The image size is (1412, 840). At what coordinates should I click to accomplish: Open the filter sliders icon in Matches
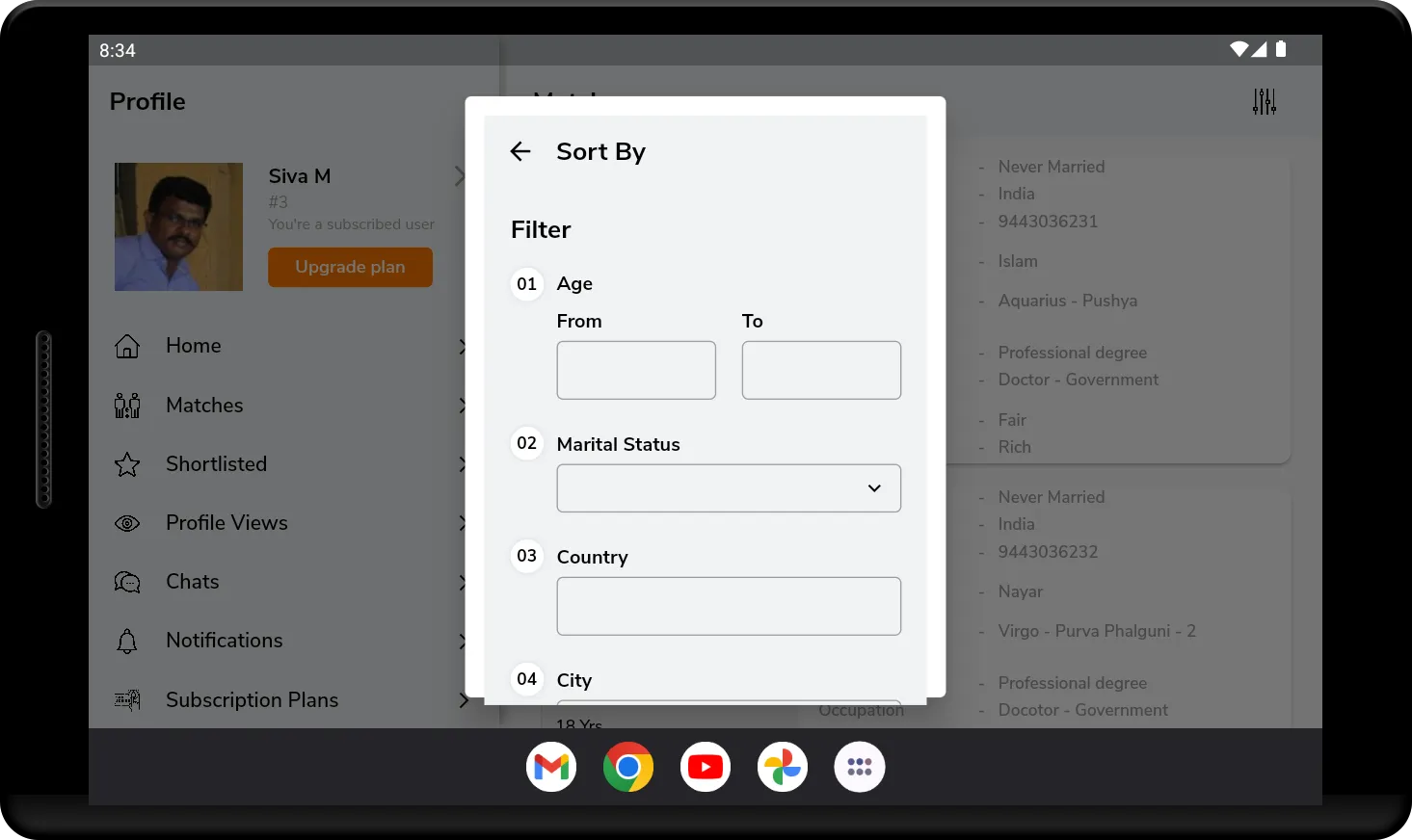[1264, 101]
